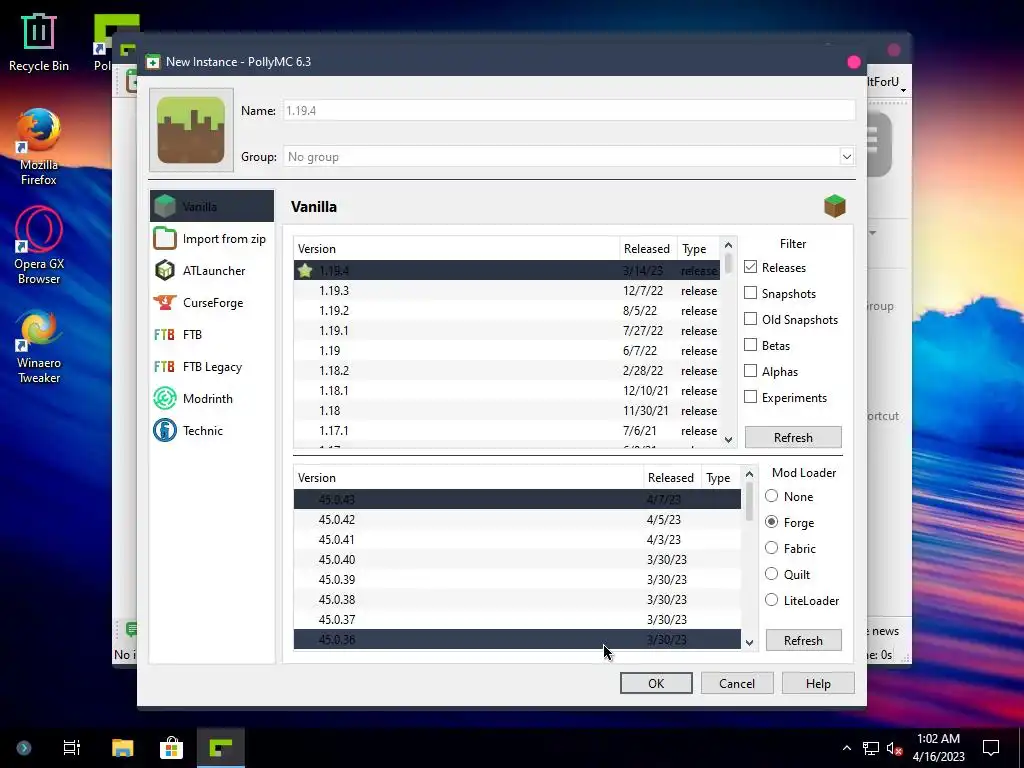The height and width of the screenshot is (768, 1024).
Task: Click the muted volume tray icon
Action: point(895,748)
